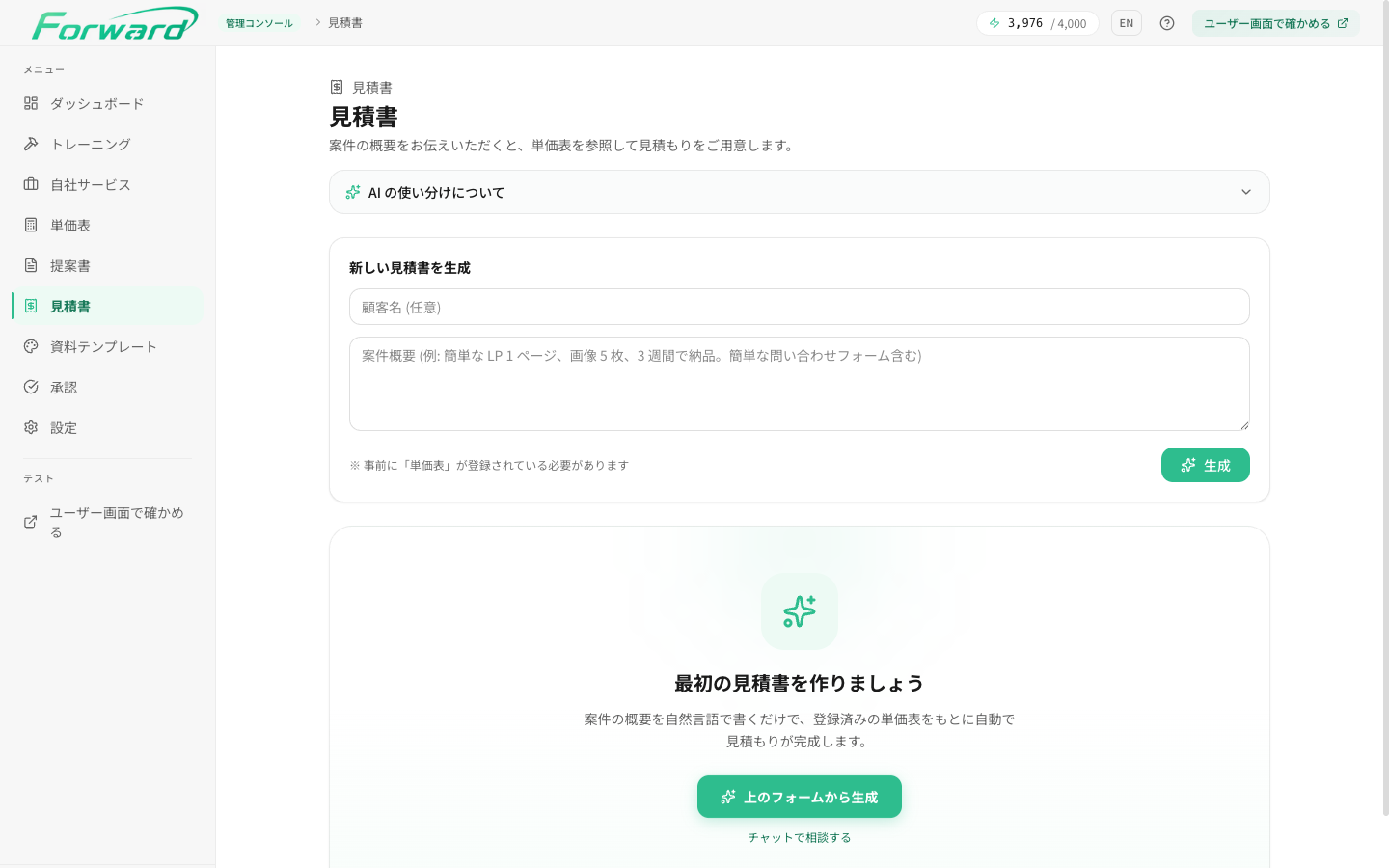Focus the 案件概要 text area
The image size is (1389, 868).
pos(800,384)
